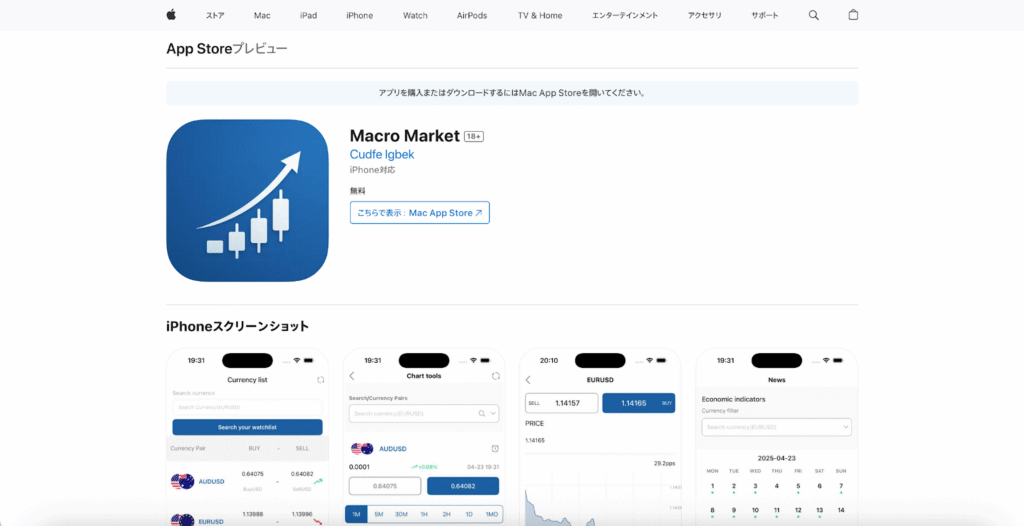This screenshot has width=1024, height=526.
Task: Open the shopping bag icon
Action: pyautogui.click(x=853, y=15)
